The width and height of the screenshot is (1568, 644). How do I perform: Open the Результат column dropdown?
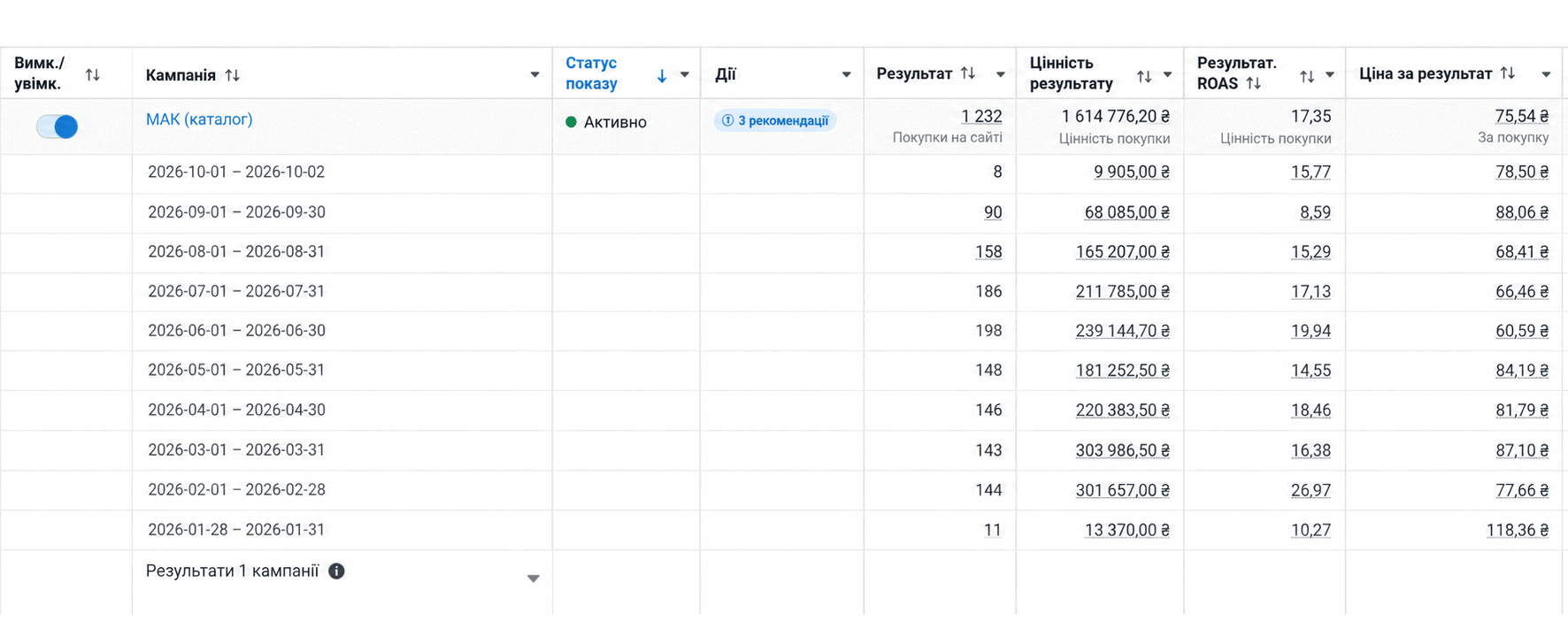coord(1000,75)
